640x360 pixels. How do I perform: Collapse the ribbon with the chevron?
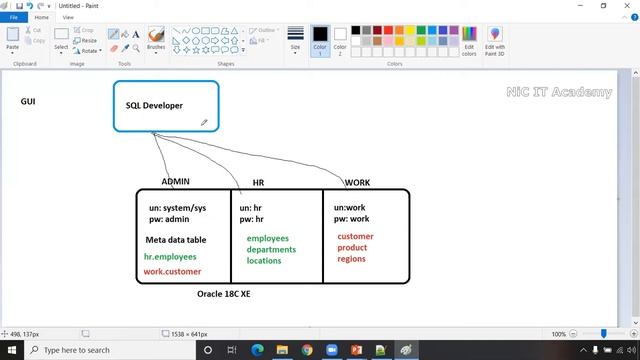pyautogui.click(x=624, y=18)
